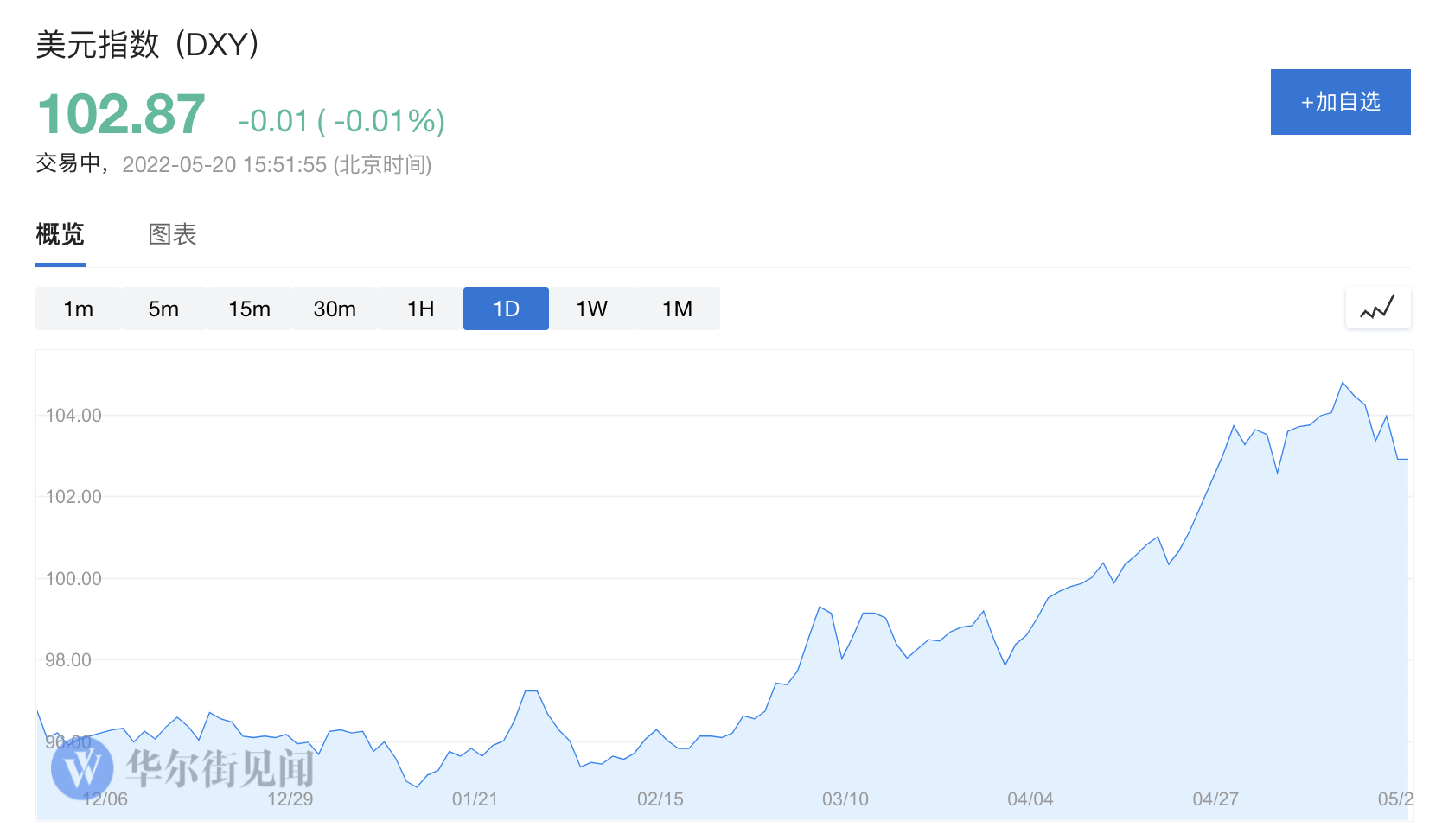Select the 1m timeframe
Image resolution: width=1442 pixels, height=840 pixels.
[x=78, y=309]
